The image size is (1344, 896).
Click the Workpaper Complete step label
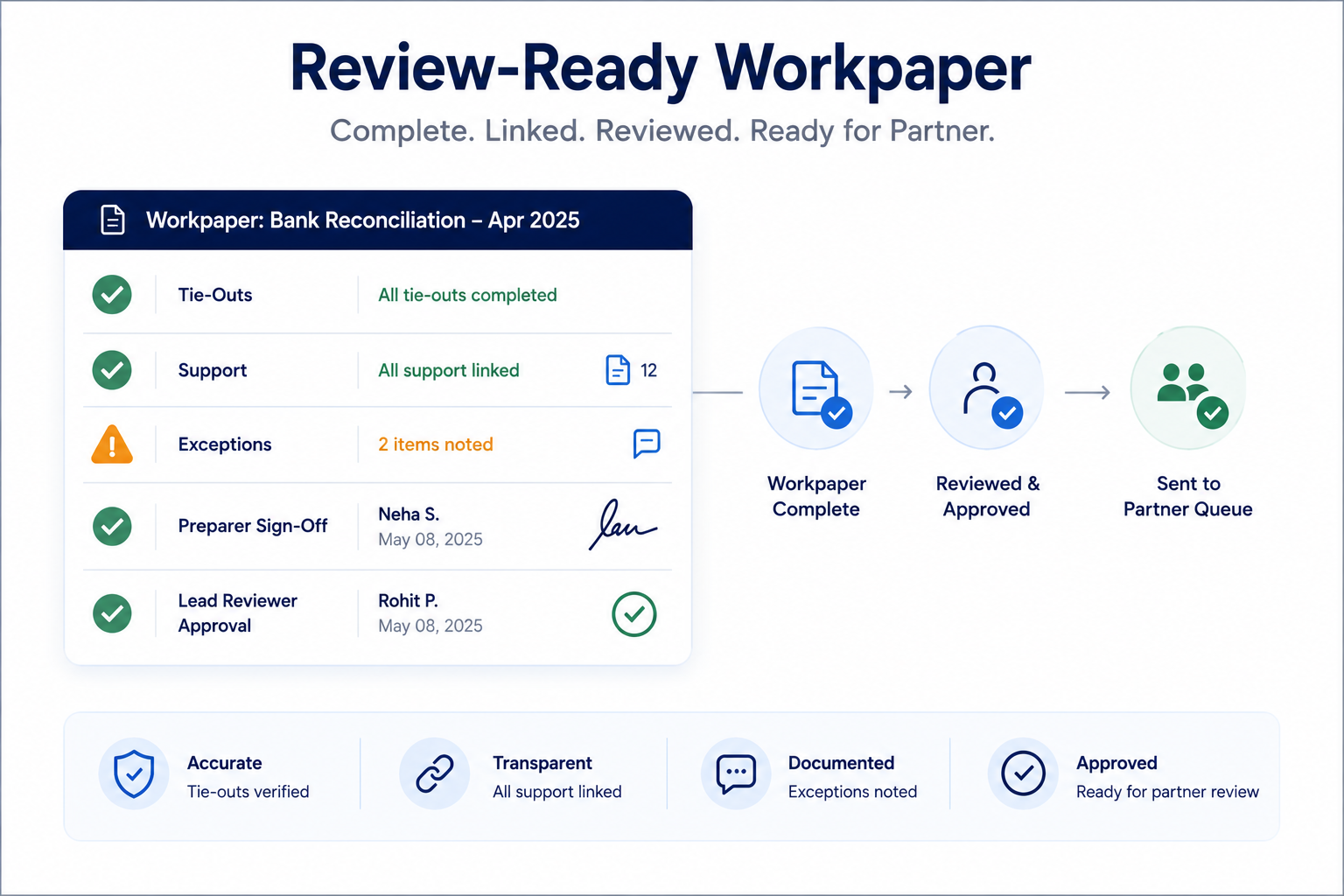coord(816,496)
